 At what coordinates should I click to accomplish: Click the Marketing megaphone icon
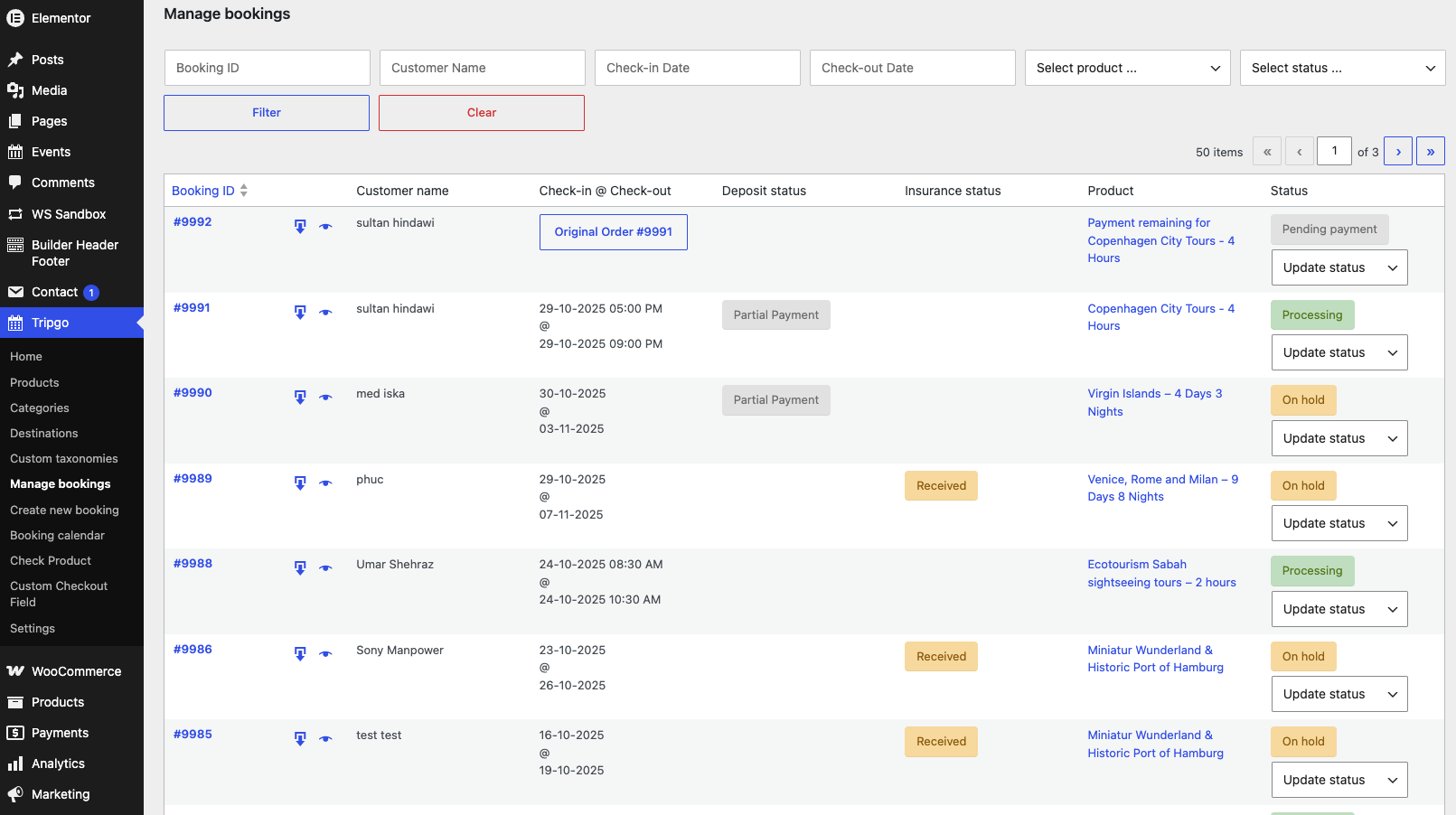[x=15, y=794]
